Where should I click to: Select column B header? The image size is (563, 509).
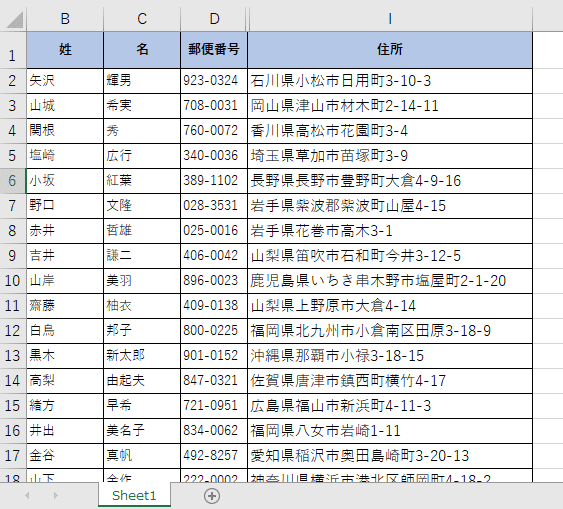pos(65,19)
